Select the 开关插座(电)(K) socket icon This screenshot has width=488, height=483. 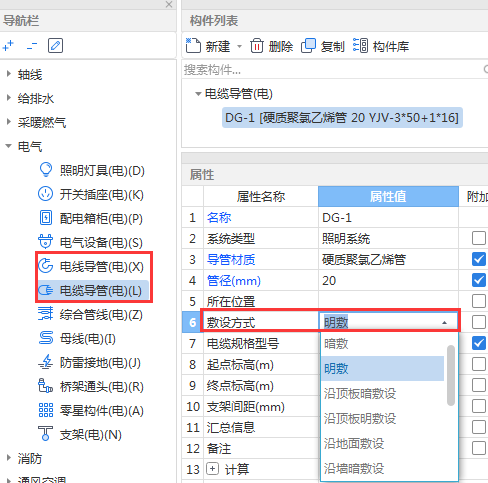[x=45, y=194]
